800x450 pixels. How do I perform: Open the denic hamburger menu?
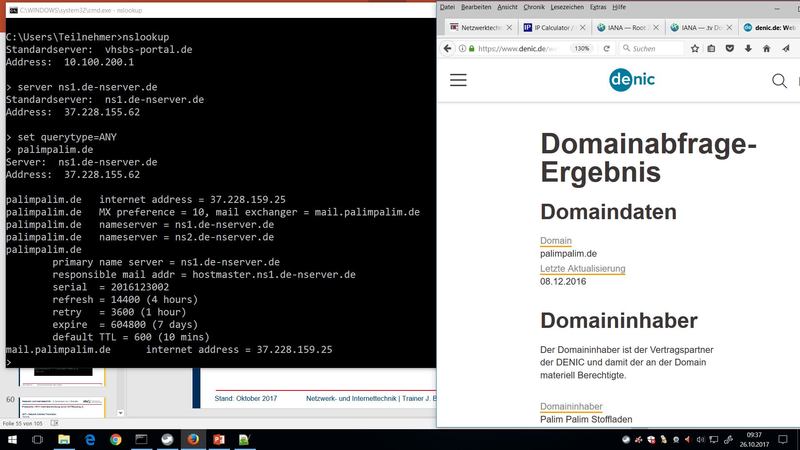[x=458, y=80]
